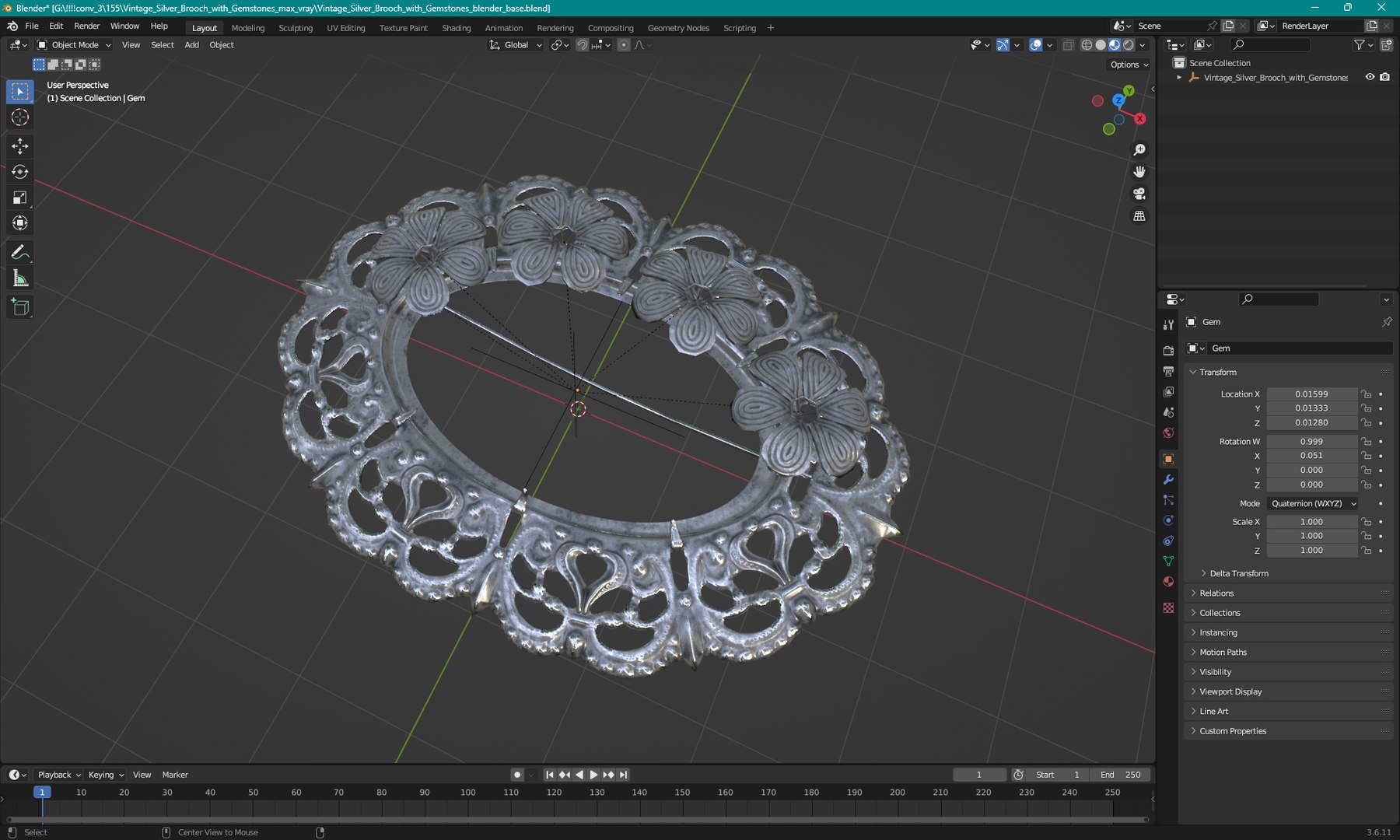Click the pan view hand icon

tap(1139, 171)
